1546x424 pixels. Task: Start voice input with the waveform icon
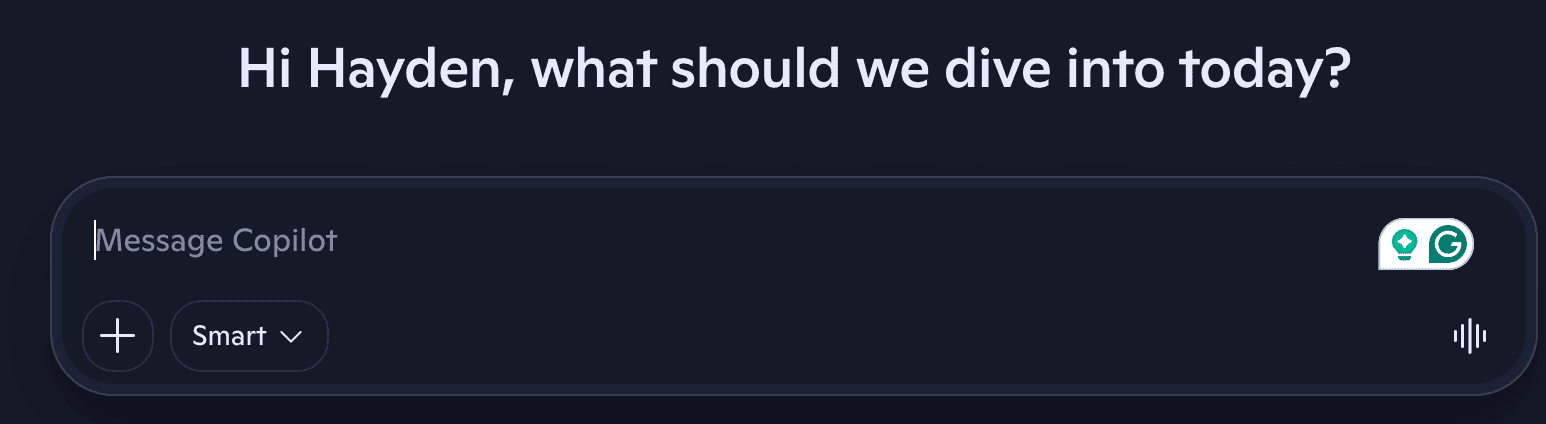point(1469,336)
